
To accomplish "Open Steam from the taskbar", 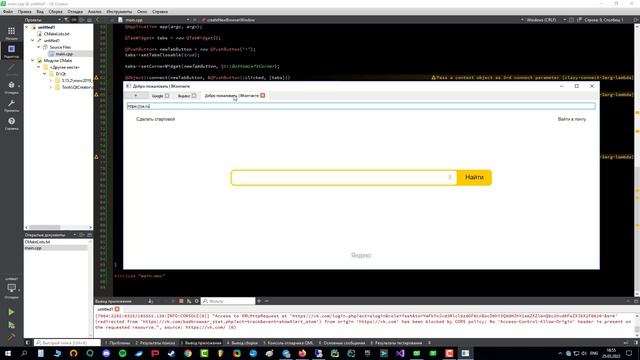I will point(171,353).
